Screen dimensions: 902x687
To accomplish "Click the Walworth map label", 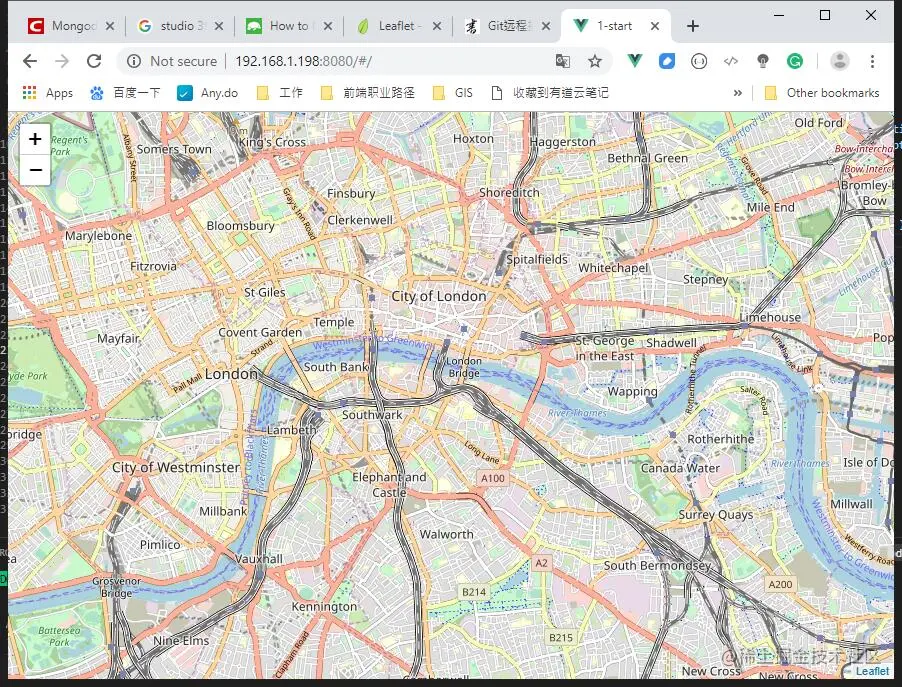I will click(446, 535).
